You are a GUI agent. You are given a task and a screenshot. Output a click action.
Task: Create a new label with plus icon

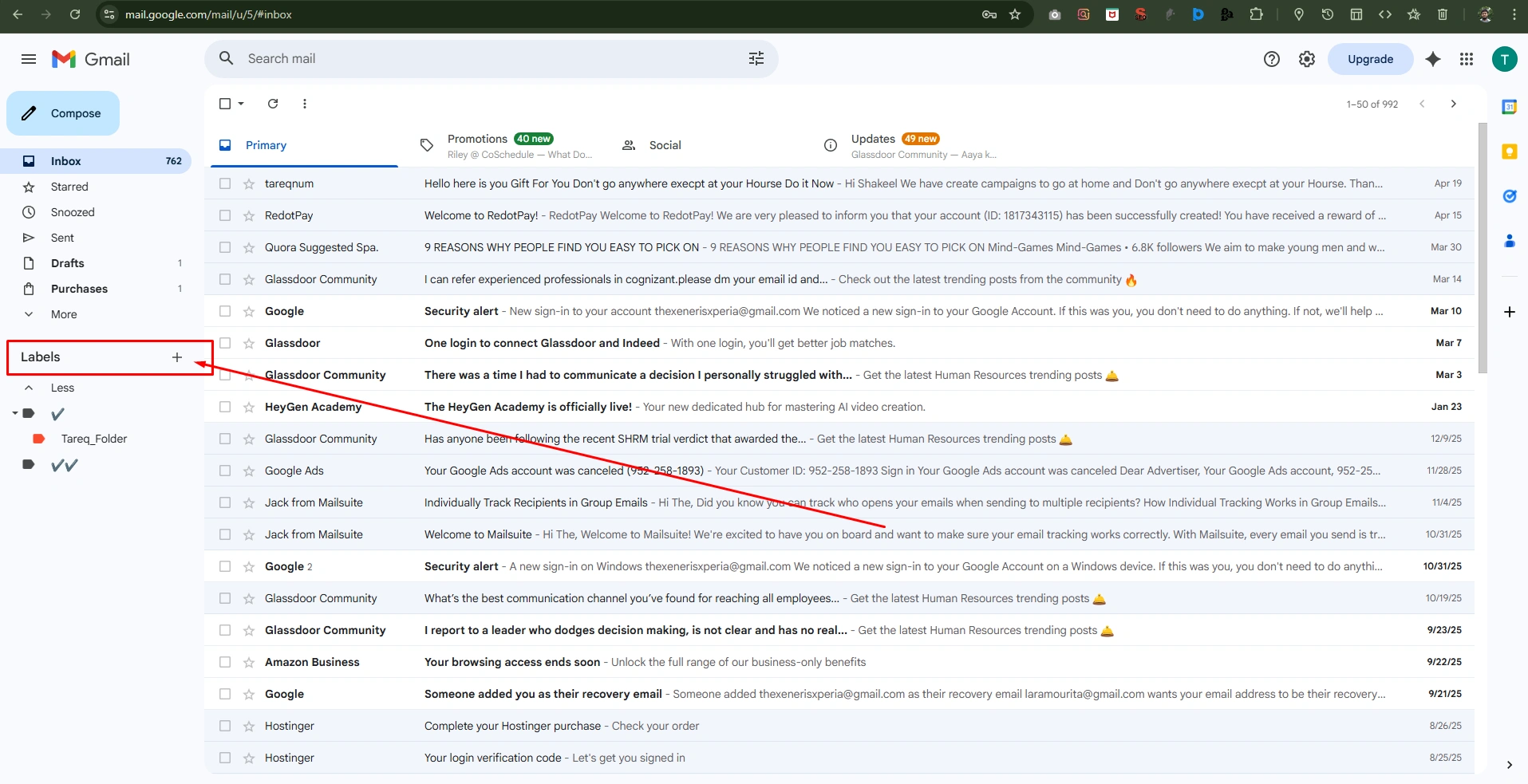coord(177,357)
